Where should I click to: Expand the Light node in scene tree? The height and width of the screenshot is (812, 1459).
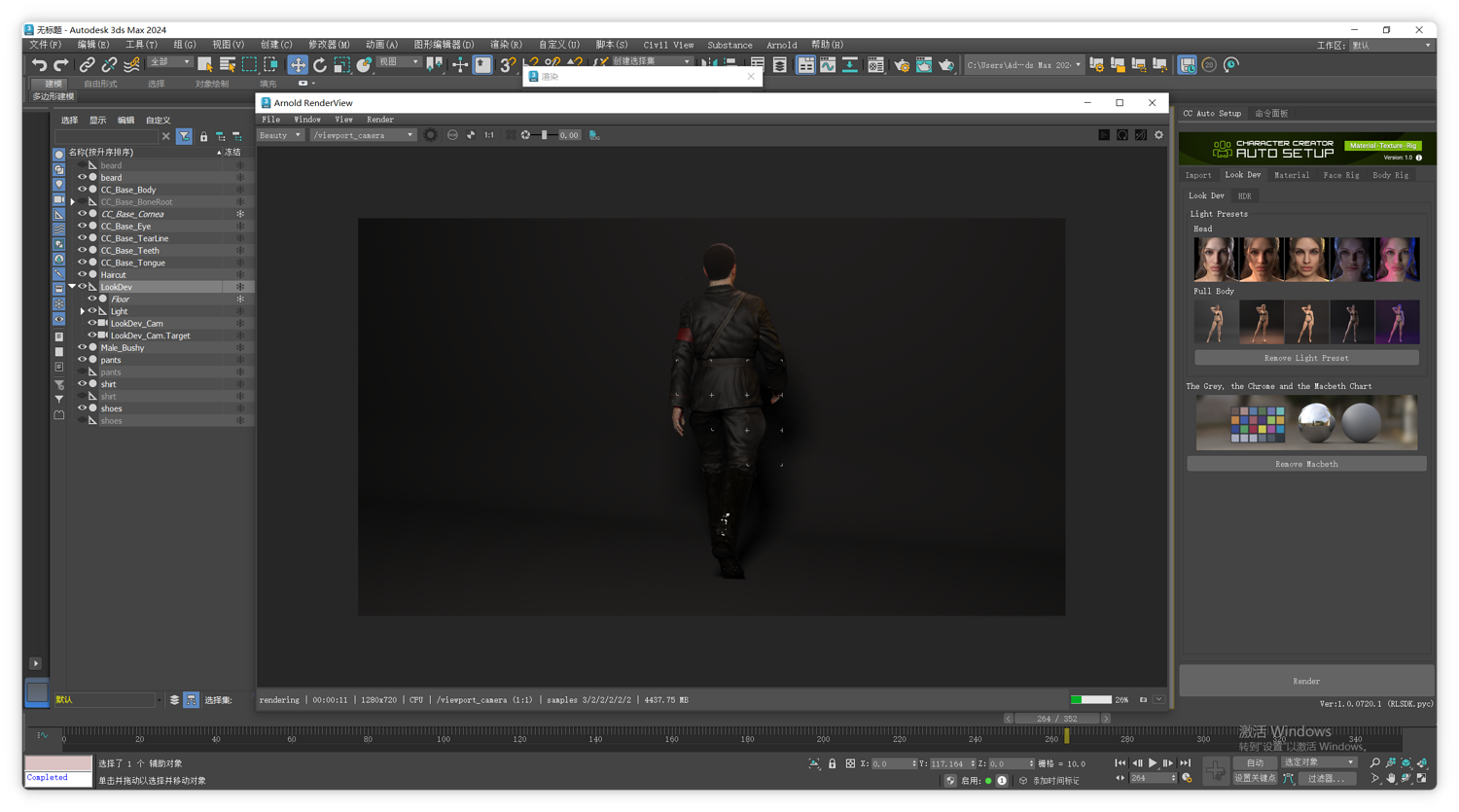(x=82, y=311)
